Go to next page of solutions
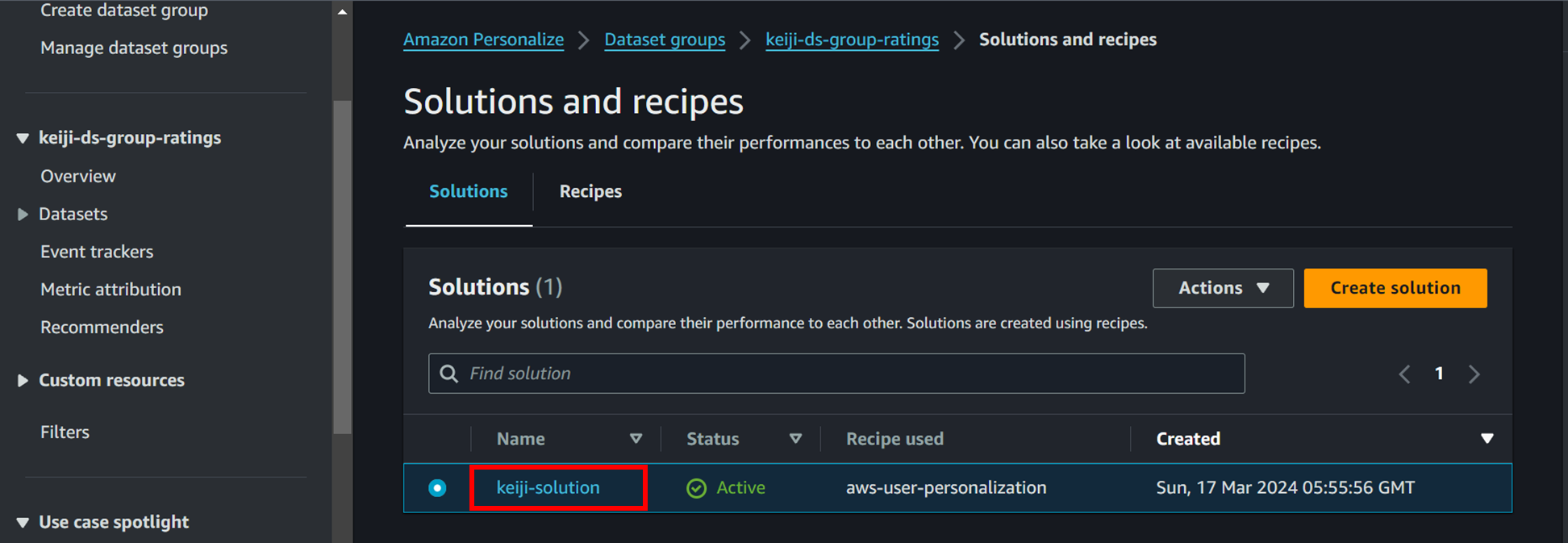Screen dimensions: 1568x543 point(1474,374)
